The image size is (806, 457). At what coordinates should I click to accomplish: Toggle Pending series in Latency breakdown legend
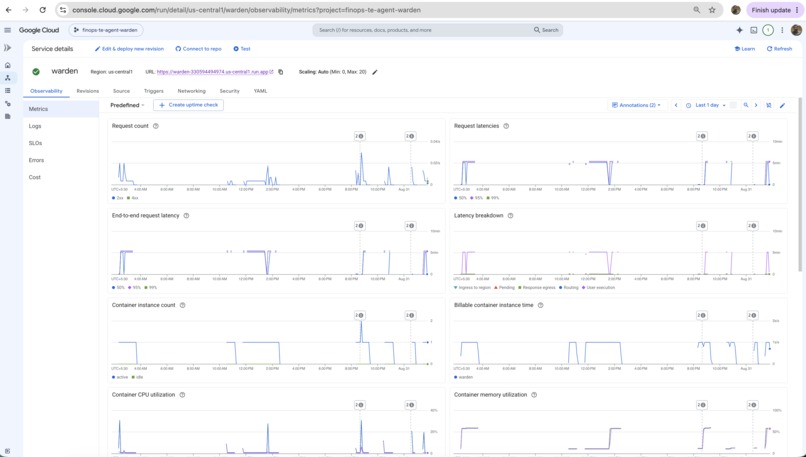[x=504, y=287]
